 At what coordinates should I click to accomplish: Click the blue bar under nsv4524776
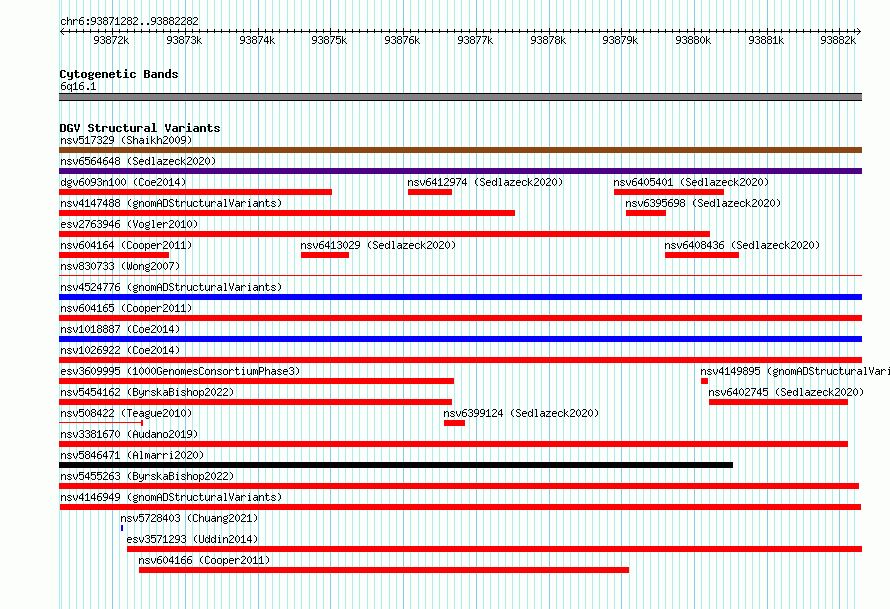click(460, 297)
